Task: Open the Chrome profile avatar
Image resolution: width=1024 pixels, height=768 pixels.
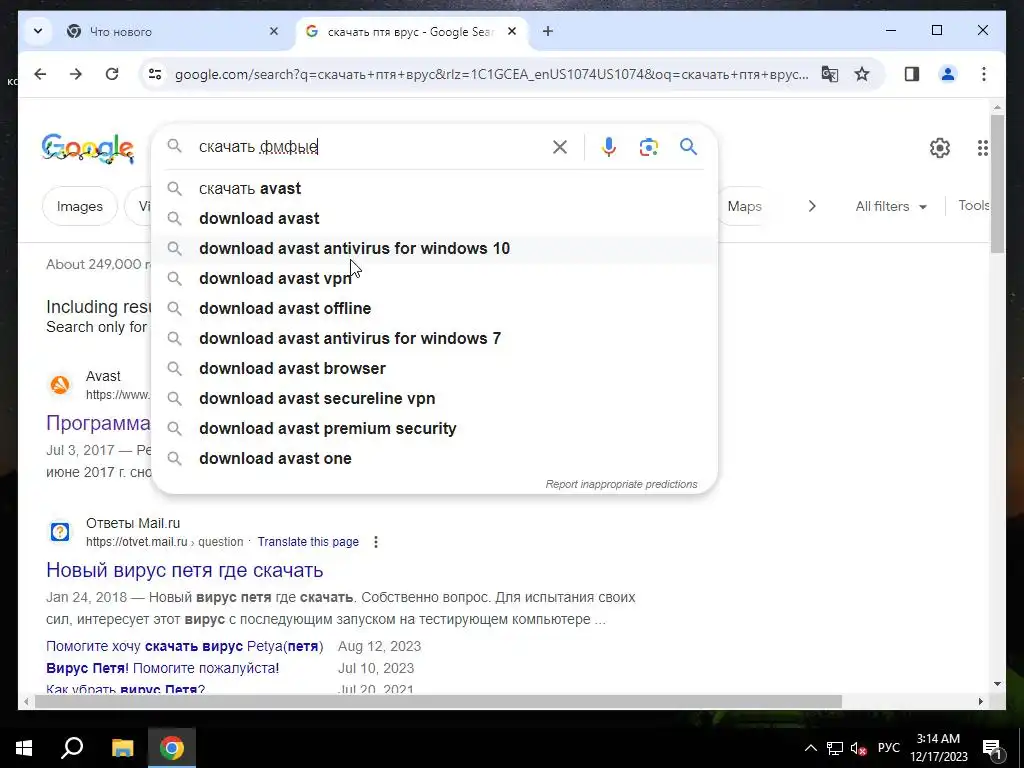Action: 948,74
